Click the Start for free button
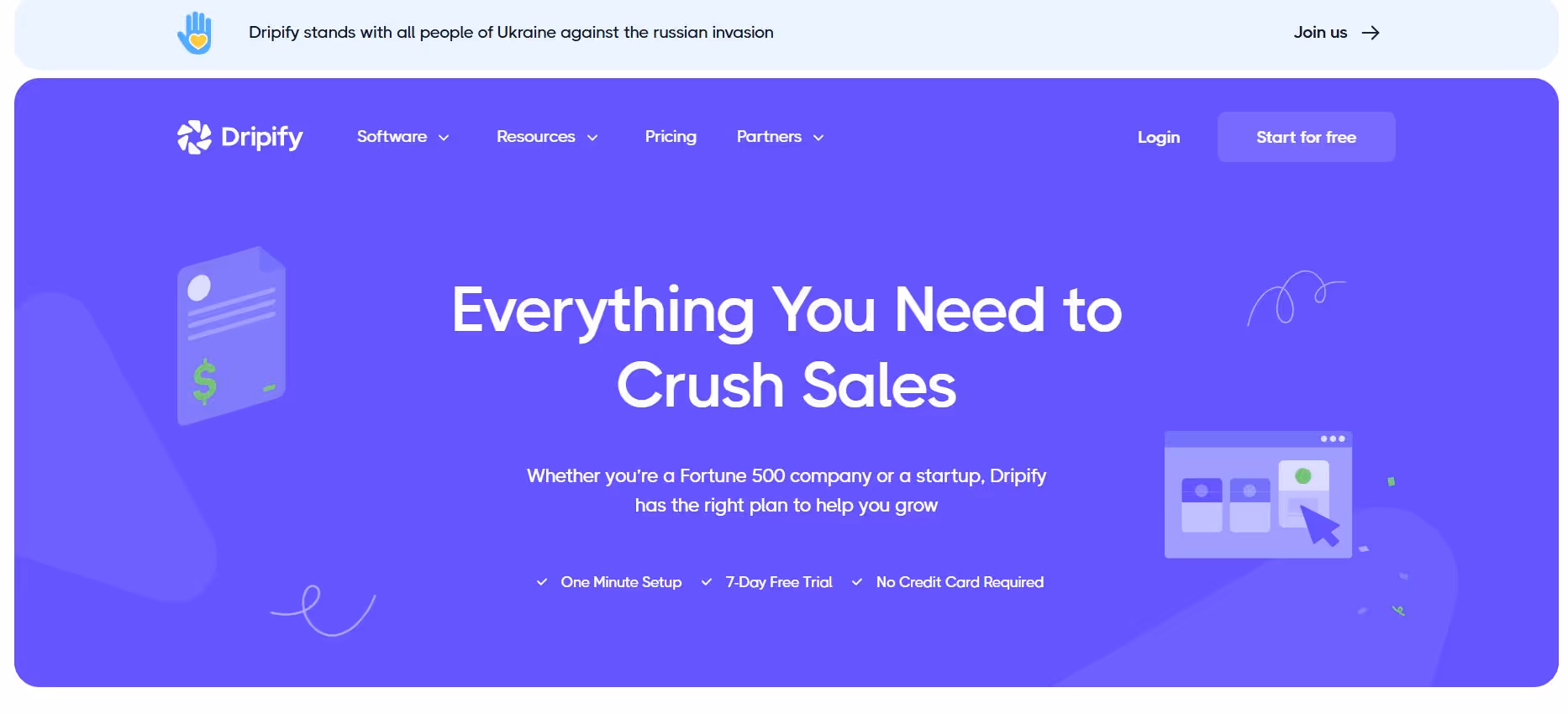The width and height of the screenshot is (1568, 714). (x=1306, y=137)
